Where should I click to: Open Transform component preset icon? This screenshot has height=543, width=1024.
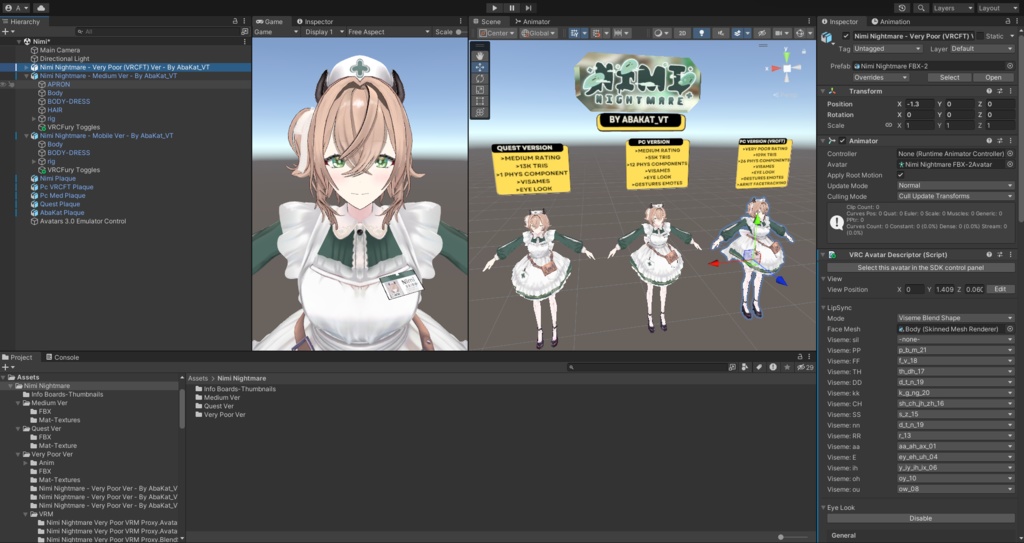999,91
